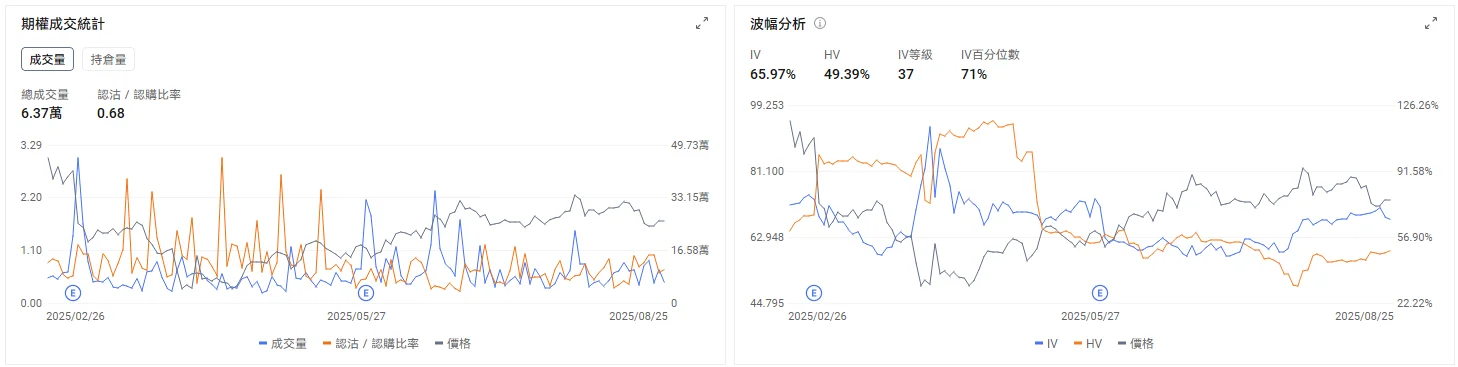The image size is (1458, 367).
Task: Toggle the IV series in the legend
Action: [1046, 344]
